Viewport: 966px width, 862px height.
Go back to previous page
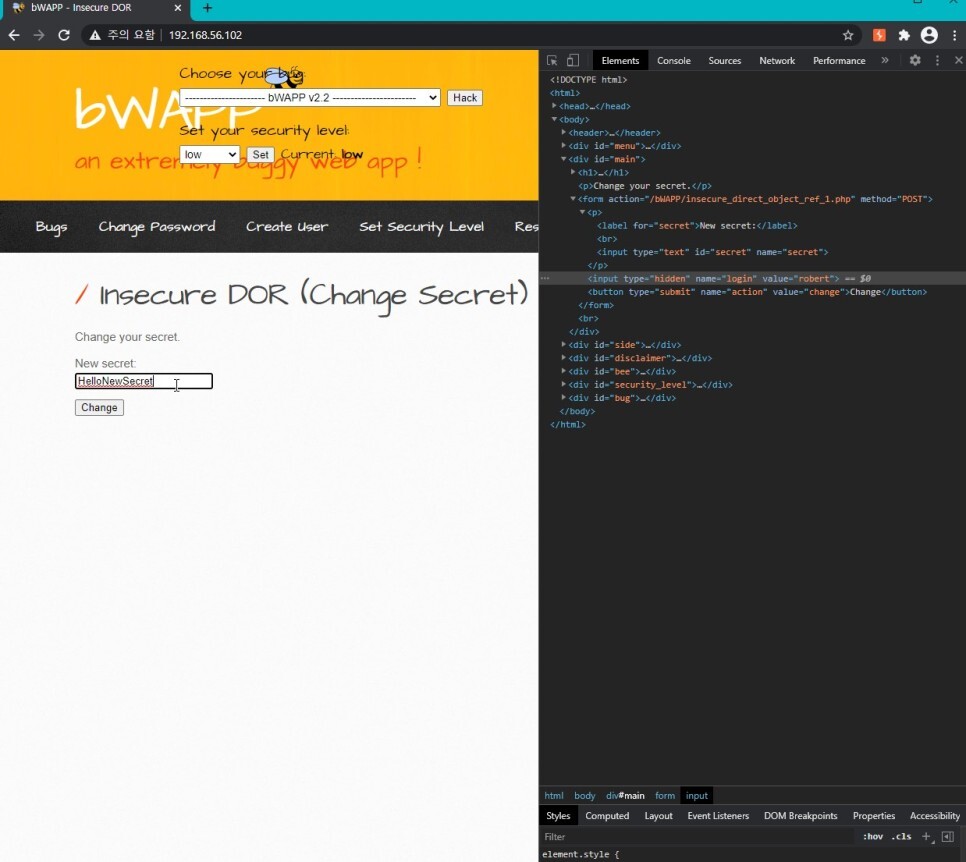tap(14, 35)
